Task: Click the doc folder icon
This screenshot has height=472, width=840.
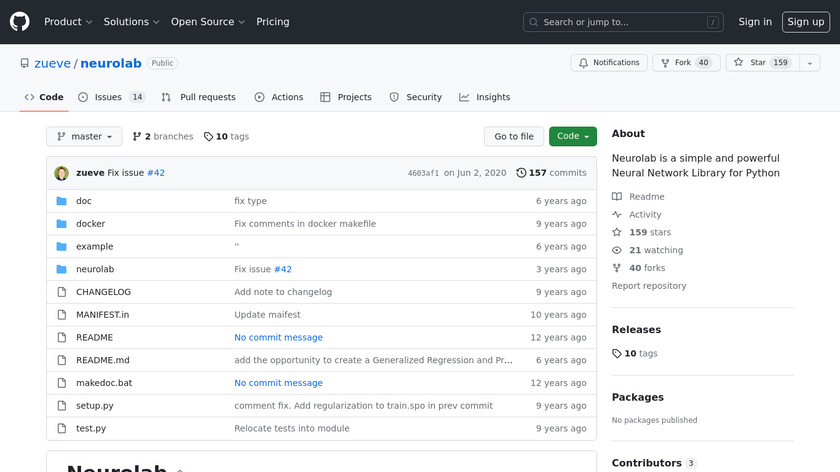Action: click(62, 201)
